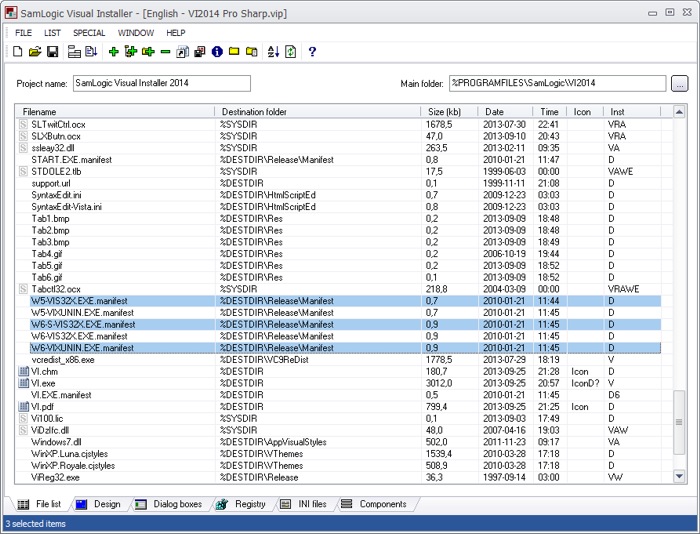This screenshot has height=534, width=700.
Task: Open the WINDOW menu
Action: 136,33
